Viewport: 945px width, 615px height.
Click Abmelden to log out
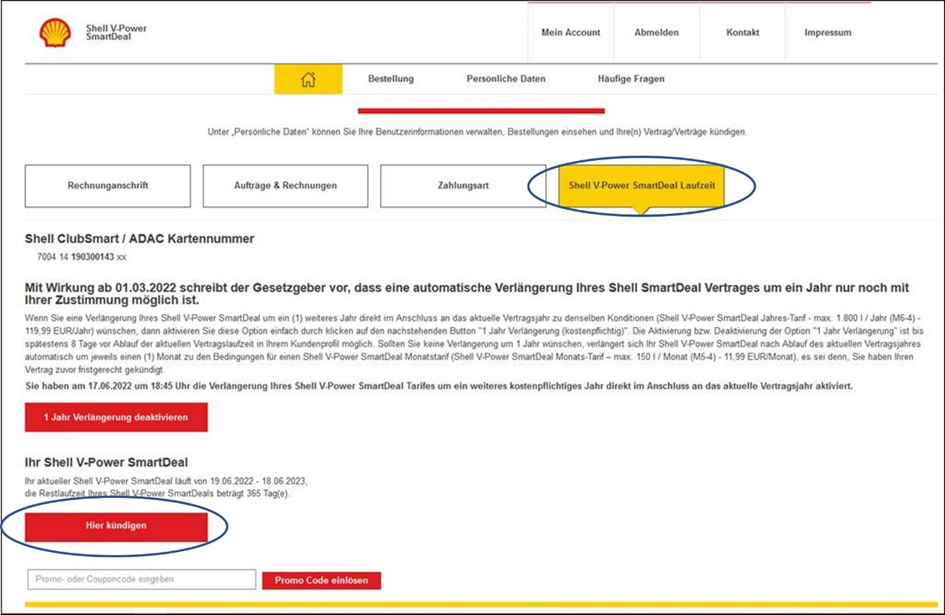(x=656, y=33)
